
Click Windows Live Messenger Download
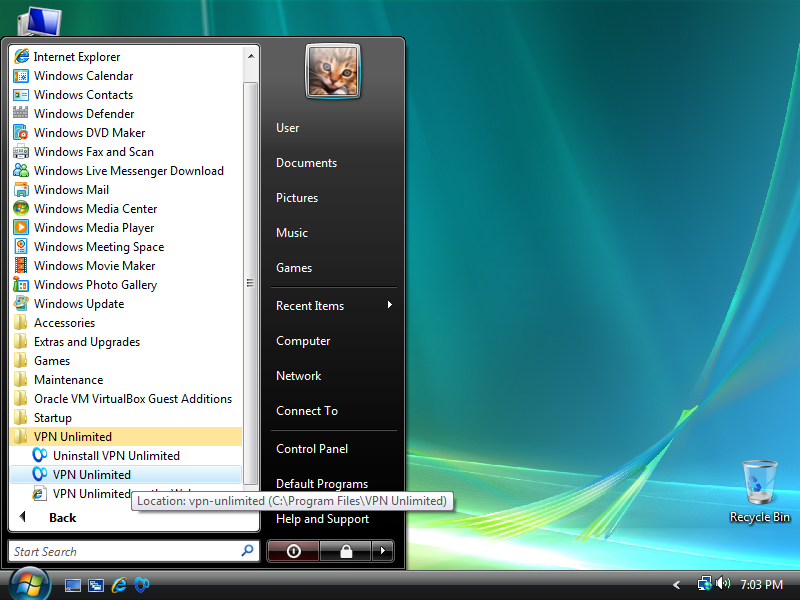click(126, 170)
